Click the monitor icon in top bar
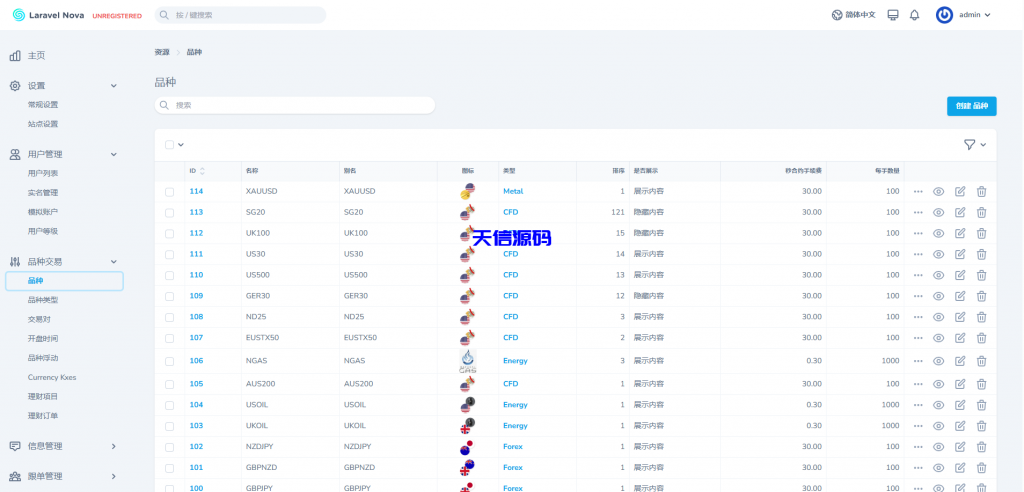 pyautogui.click(x=893, y=15)
